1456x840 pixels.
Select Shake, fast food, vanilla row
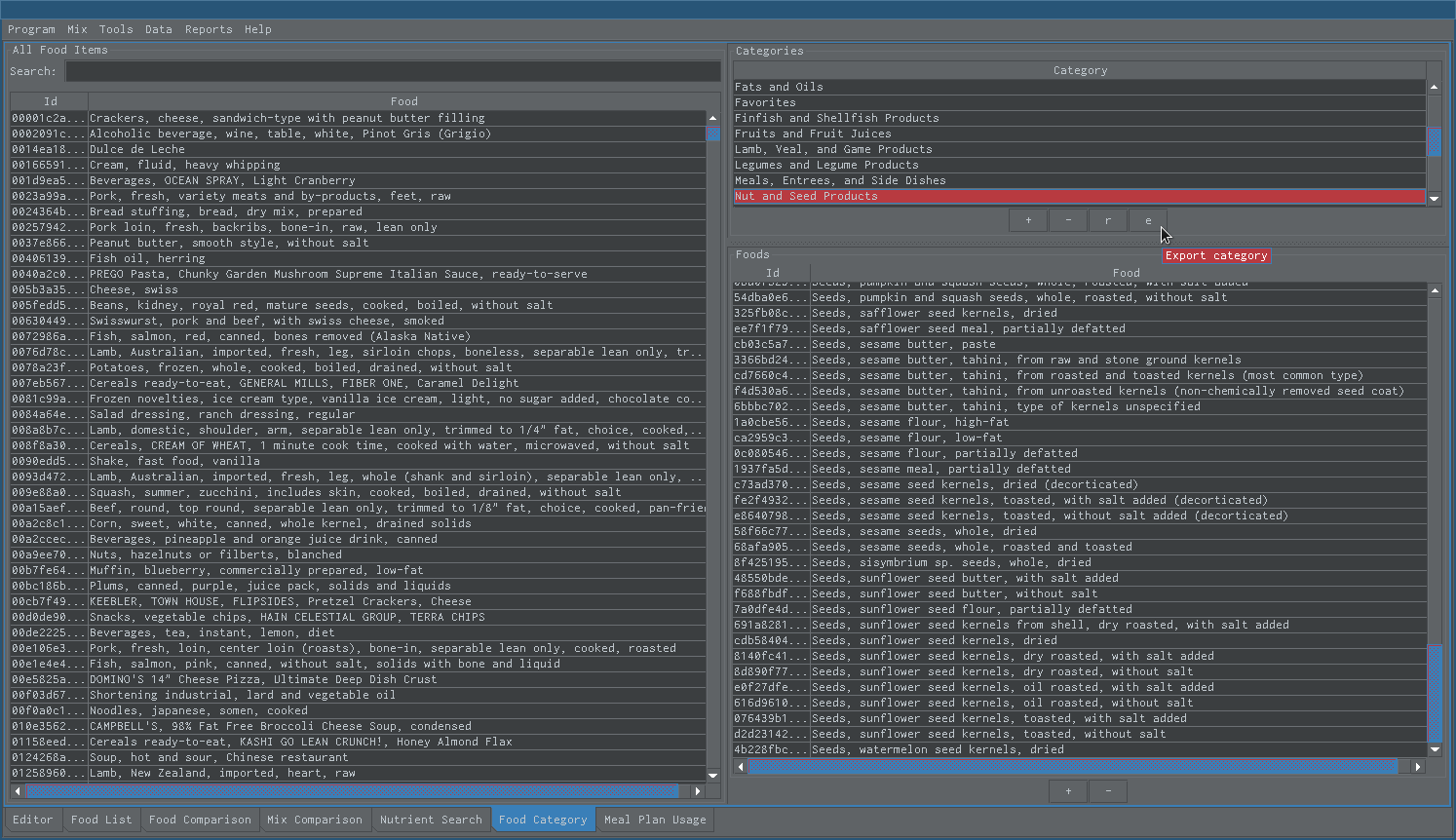click(358, 461)
